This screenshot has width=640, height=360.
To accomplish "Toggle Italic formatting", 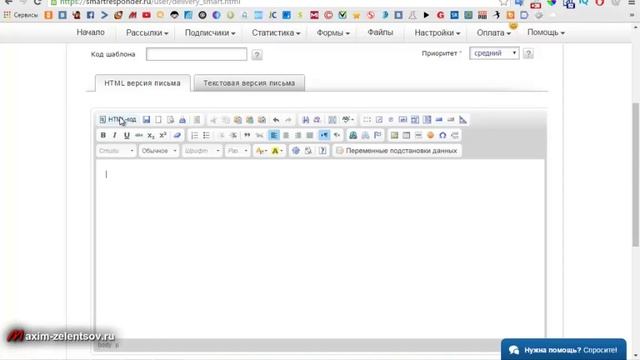I will point(115,135).
